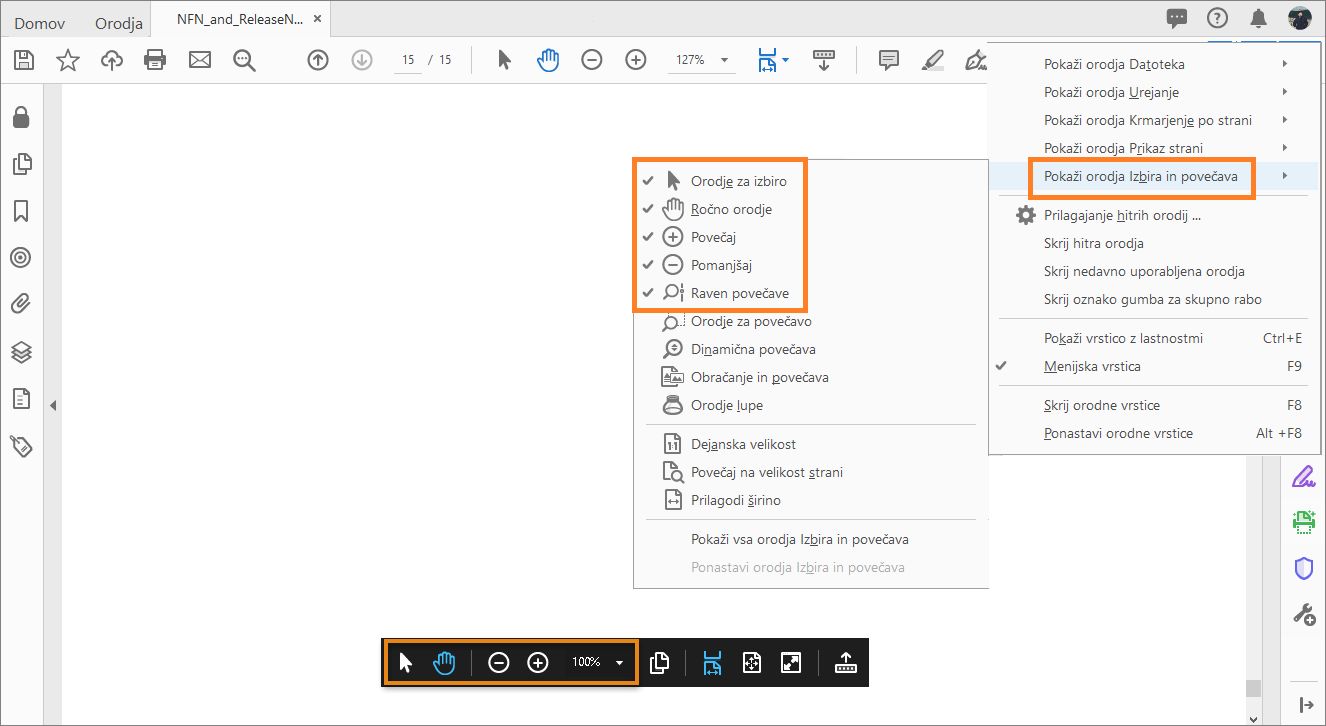
Task: Click zoom in plus in the top toolbar
Action: [636, 60]
